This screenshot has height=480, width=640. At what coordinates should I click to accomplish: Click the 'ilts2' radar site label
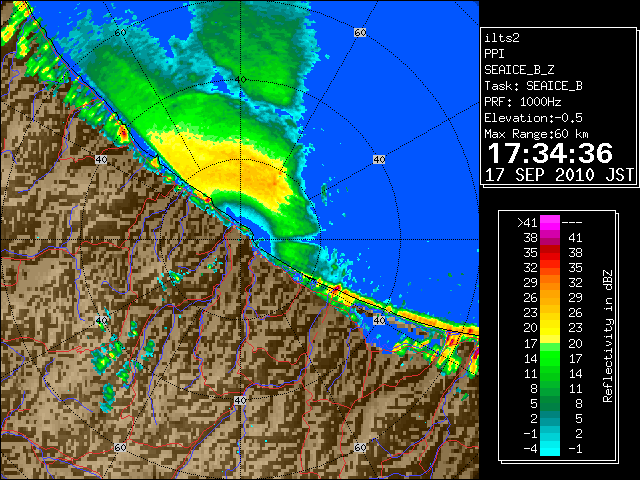pos(502,38)
